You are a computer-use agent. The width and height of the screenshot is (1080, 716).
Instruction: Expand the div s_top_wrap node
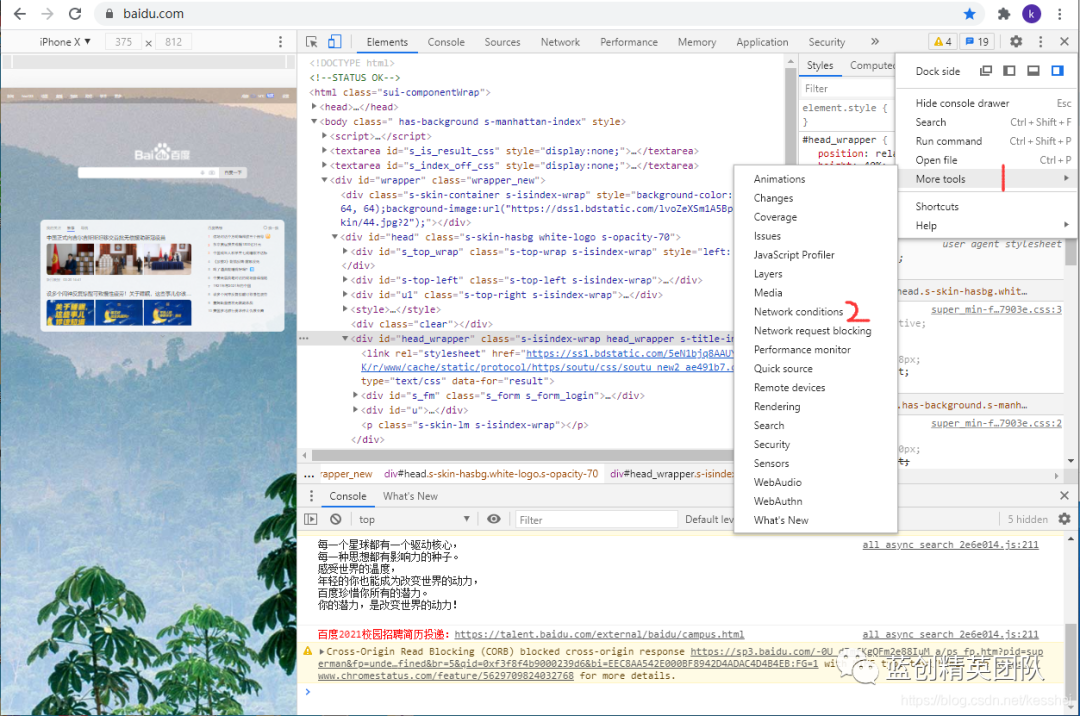[x=345, y=252]
